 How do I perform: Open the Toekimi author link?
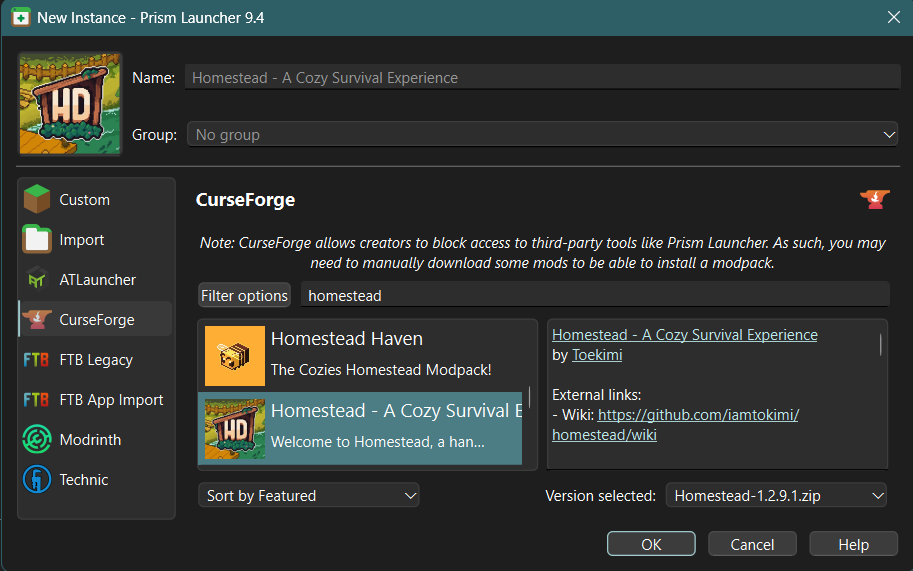(x=597, y=355)
